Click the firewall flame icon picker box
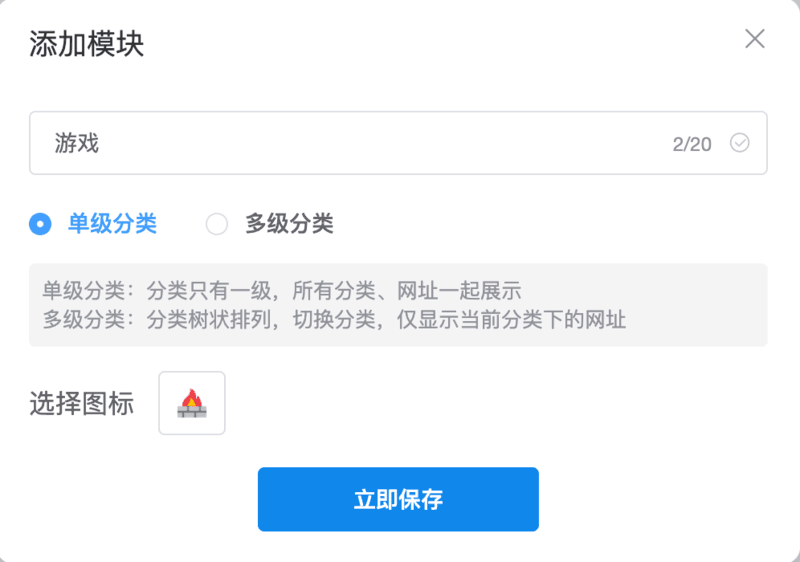Image resolution: width=800 pixels, height=562 pixels. point(192,403)
